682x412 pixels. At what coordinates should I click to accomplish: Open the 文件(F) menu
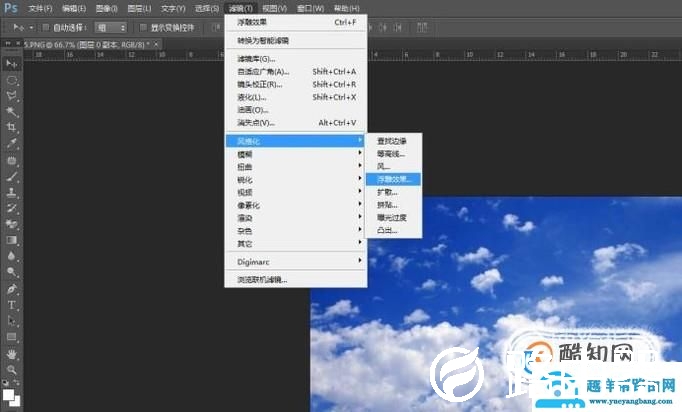coord(40,8)
